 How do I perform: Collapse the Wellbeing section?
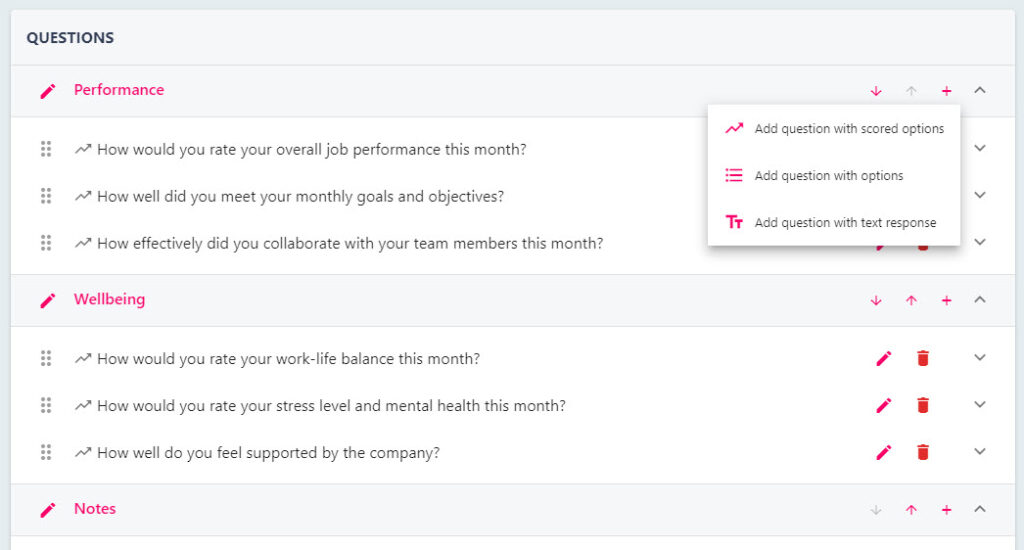[980, 300]
